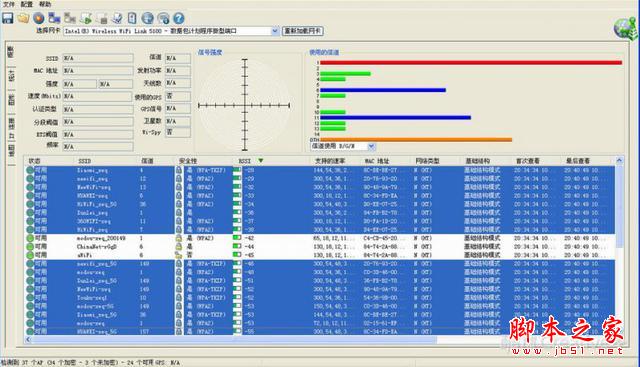Click the open lock icon in the aWiFi row
The width and height of the screenshot is (640, 367).
pos(179,255)
